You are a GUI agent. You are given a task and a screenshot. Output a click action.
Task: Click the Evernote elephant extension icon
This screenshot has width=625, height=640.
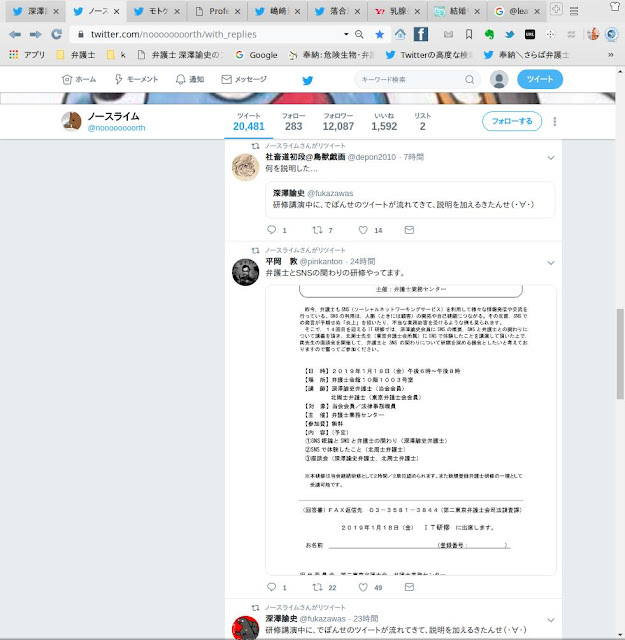tap(489, 35)
